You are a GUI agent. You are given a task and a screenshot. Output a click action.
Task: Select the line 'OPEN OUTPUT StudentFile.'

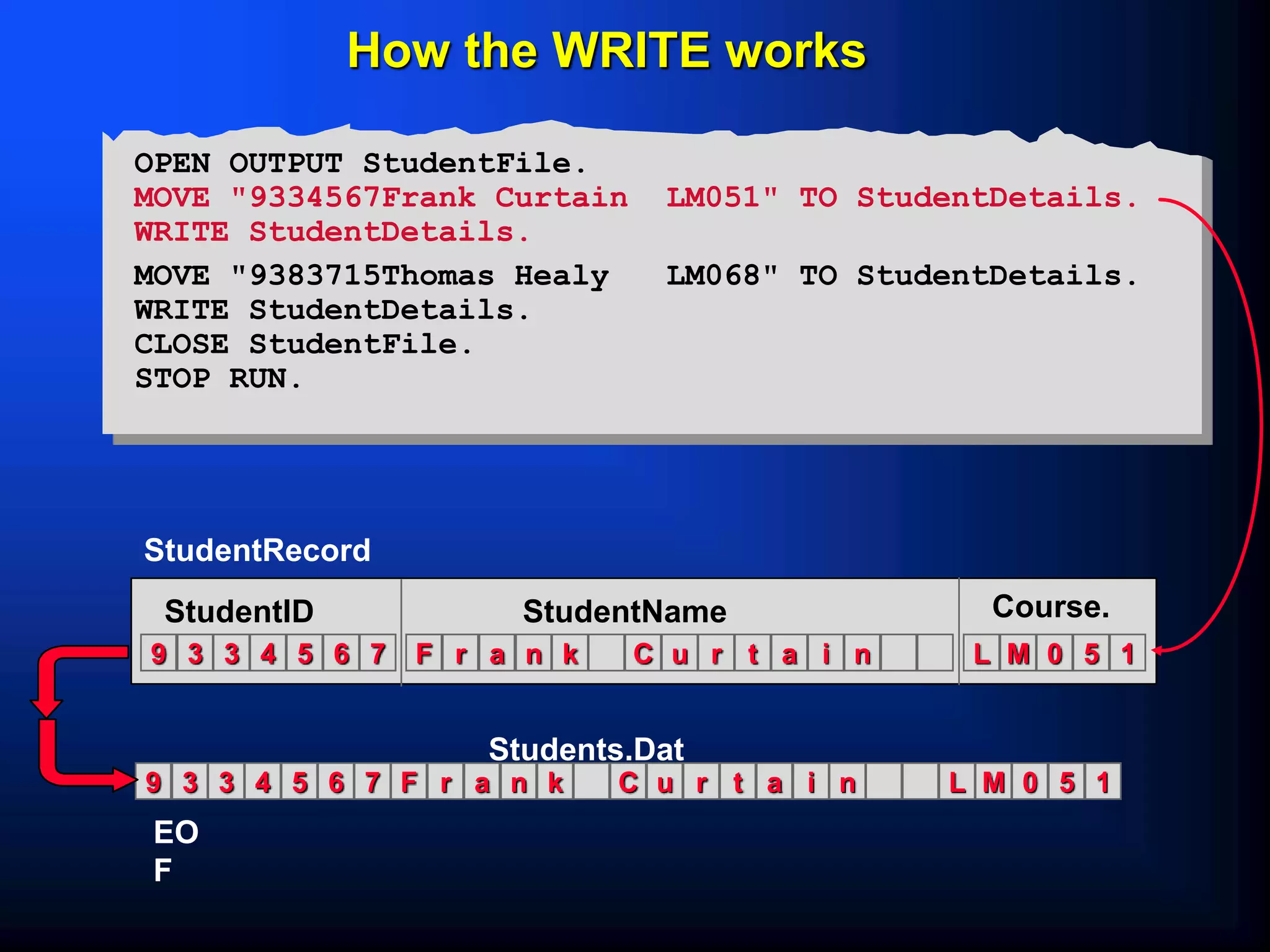click(x=360, y=164)
